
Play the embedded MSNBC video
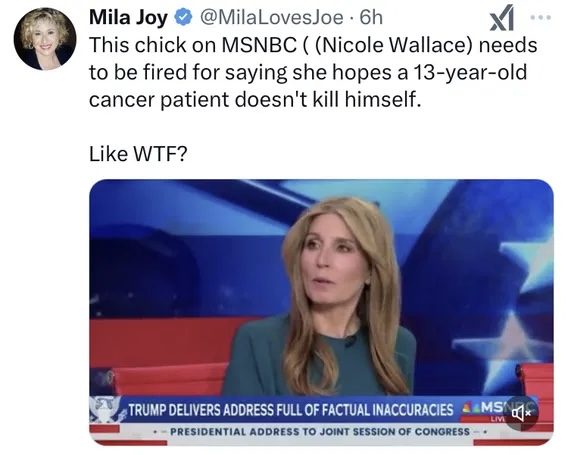click(x=321, y=313)
